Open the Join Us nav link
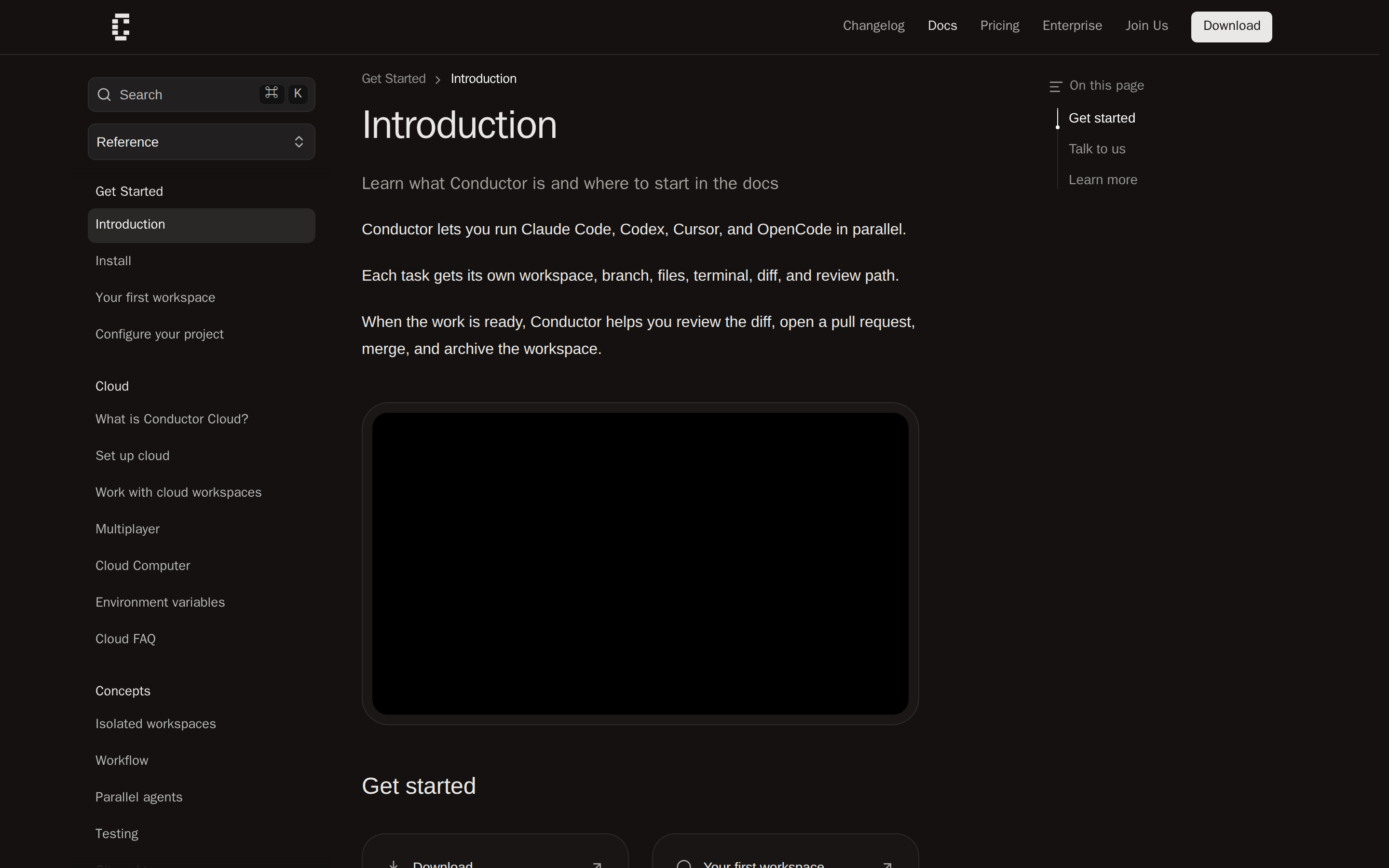Image resolution: width=1389 pixels, height=868 pixels. click(1147, 26)
